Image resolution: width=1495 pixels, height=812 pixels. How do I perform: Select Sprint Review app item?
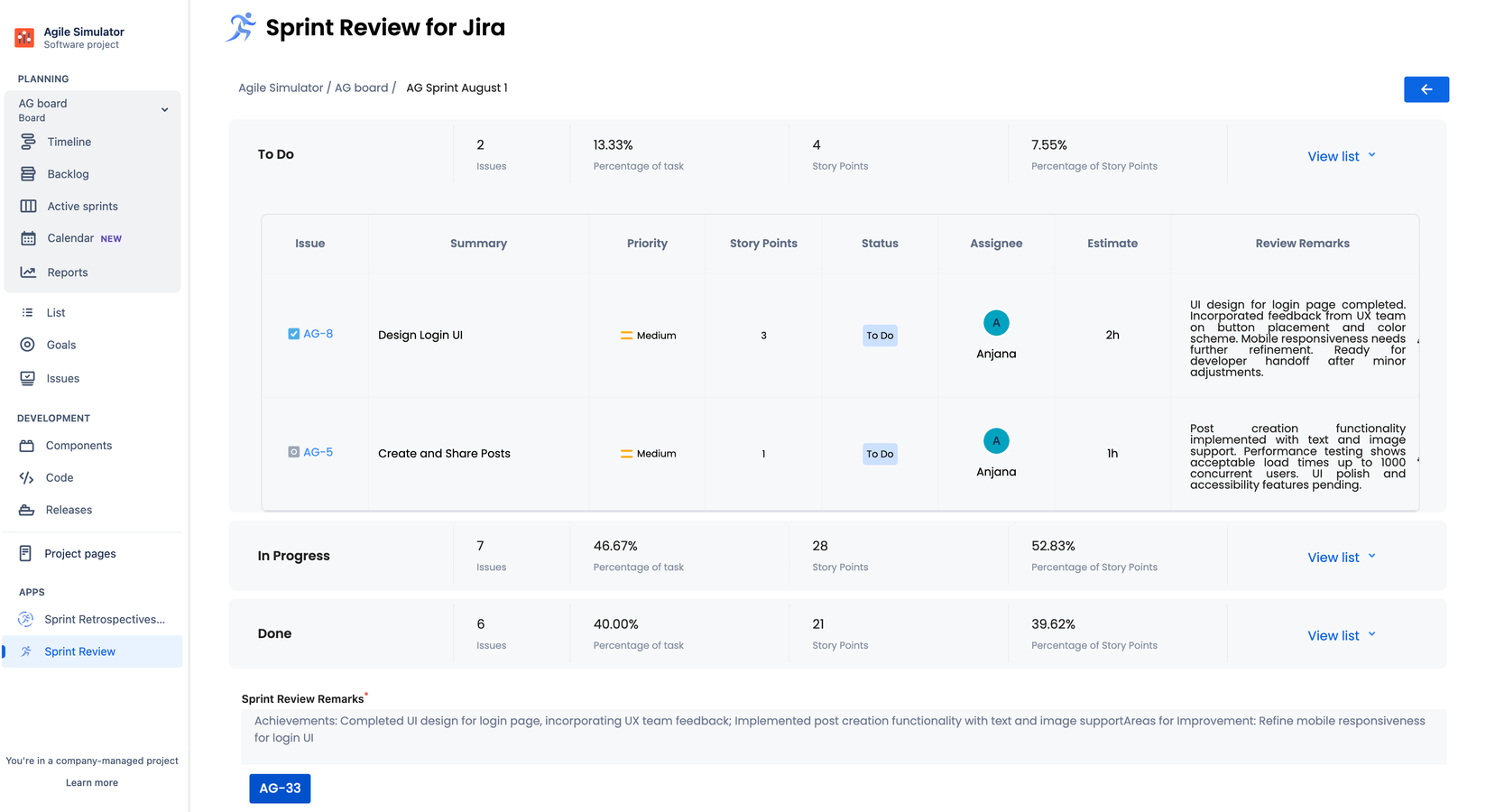92,651
